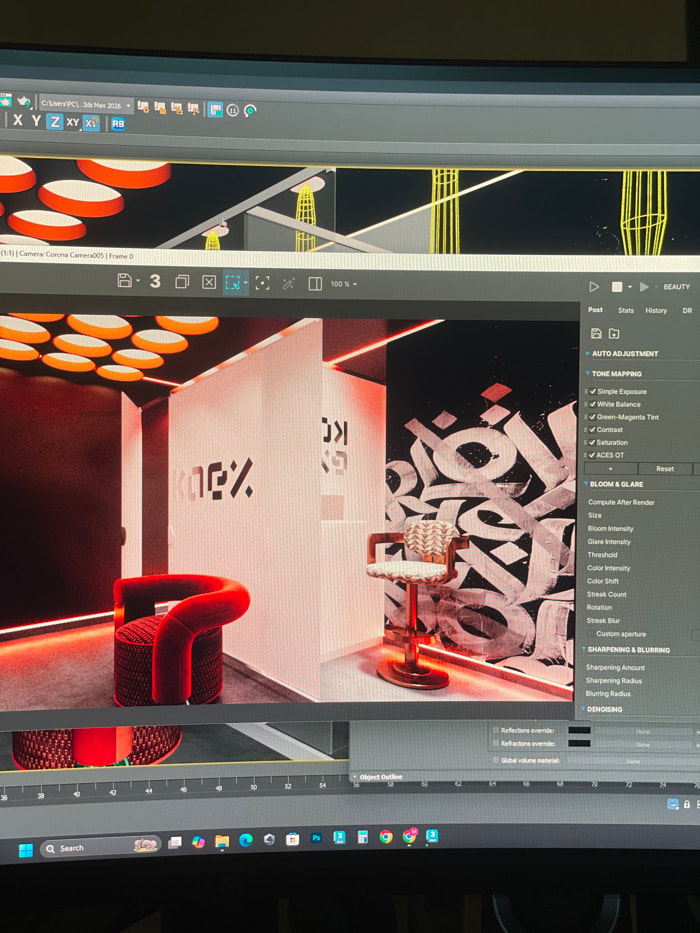Open the Stop button dropdown arrow
This screenshot has width=700, height=933.
(630, 287)
